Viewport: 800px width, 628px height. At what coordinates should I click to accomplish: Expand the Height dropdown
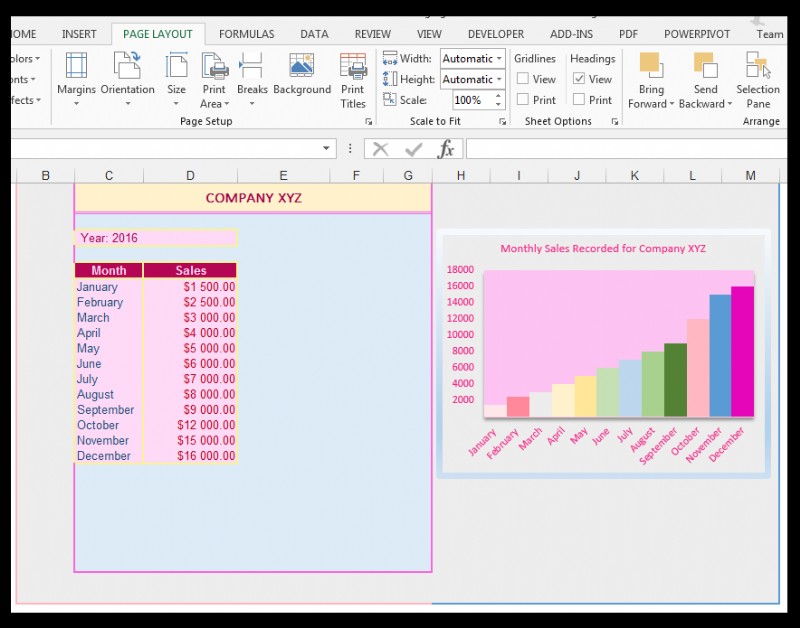tap(497, 79)
